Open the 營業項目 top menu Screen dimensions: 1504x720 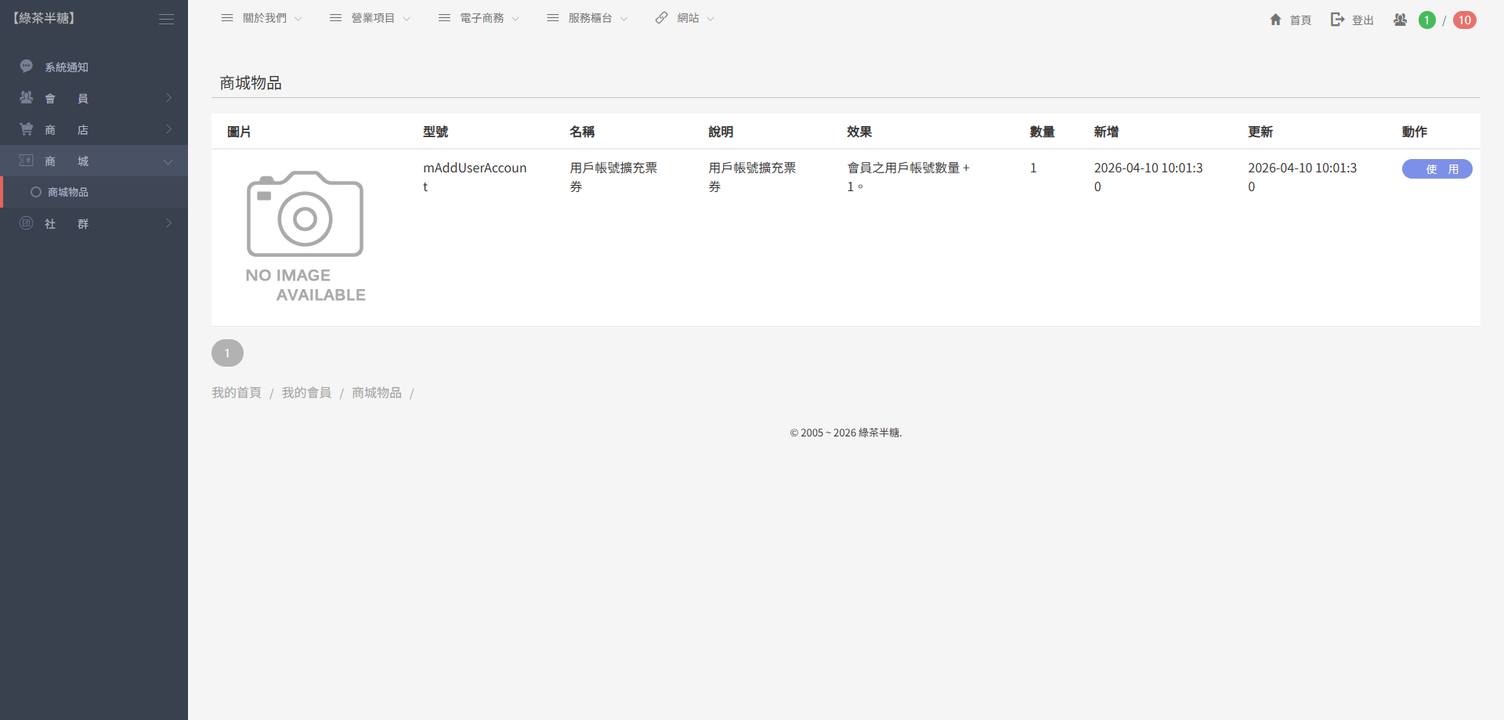tap(370, 19)
